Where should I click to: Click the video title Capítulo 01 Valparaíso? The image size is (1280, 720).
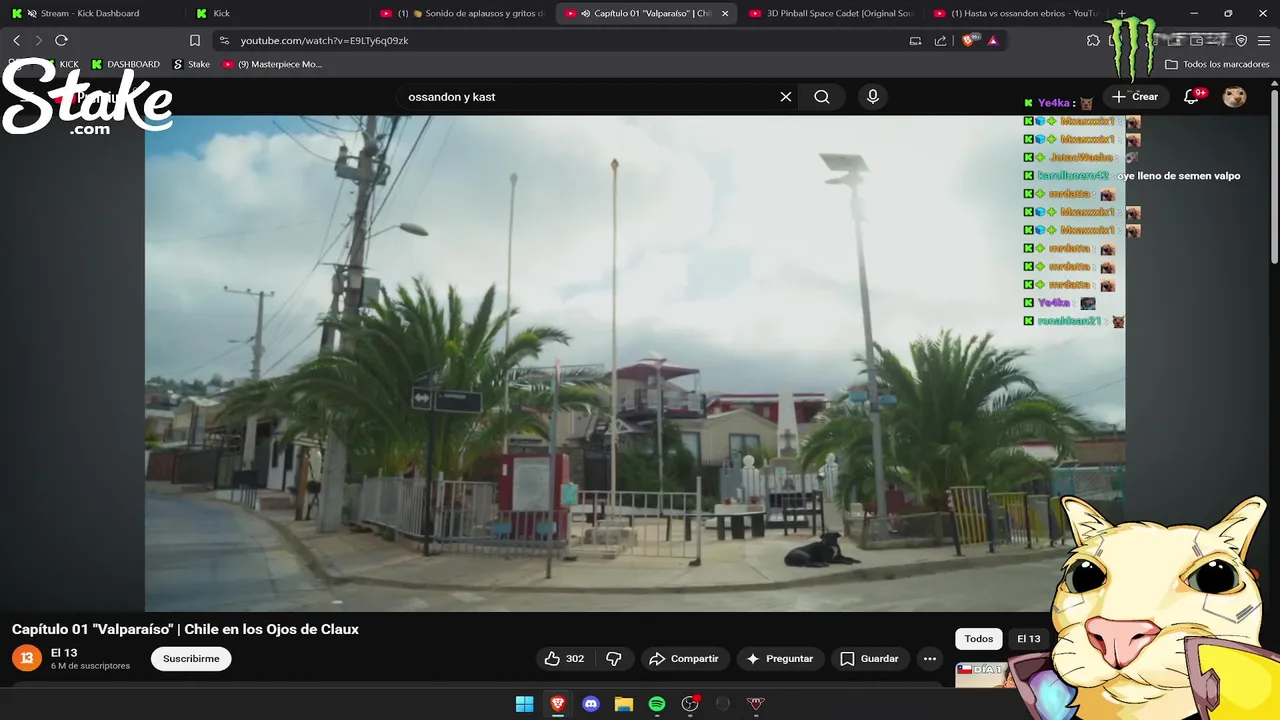[x=185, y=629]
